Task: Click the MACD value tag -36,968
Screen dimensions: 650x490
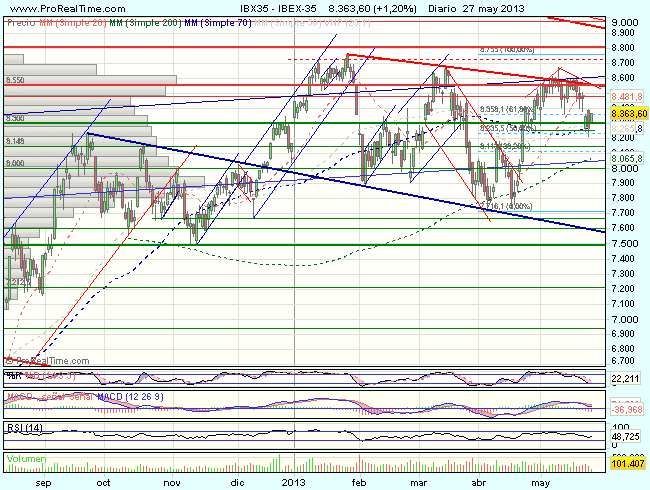Action: click(627, 408)
